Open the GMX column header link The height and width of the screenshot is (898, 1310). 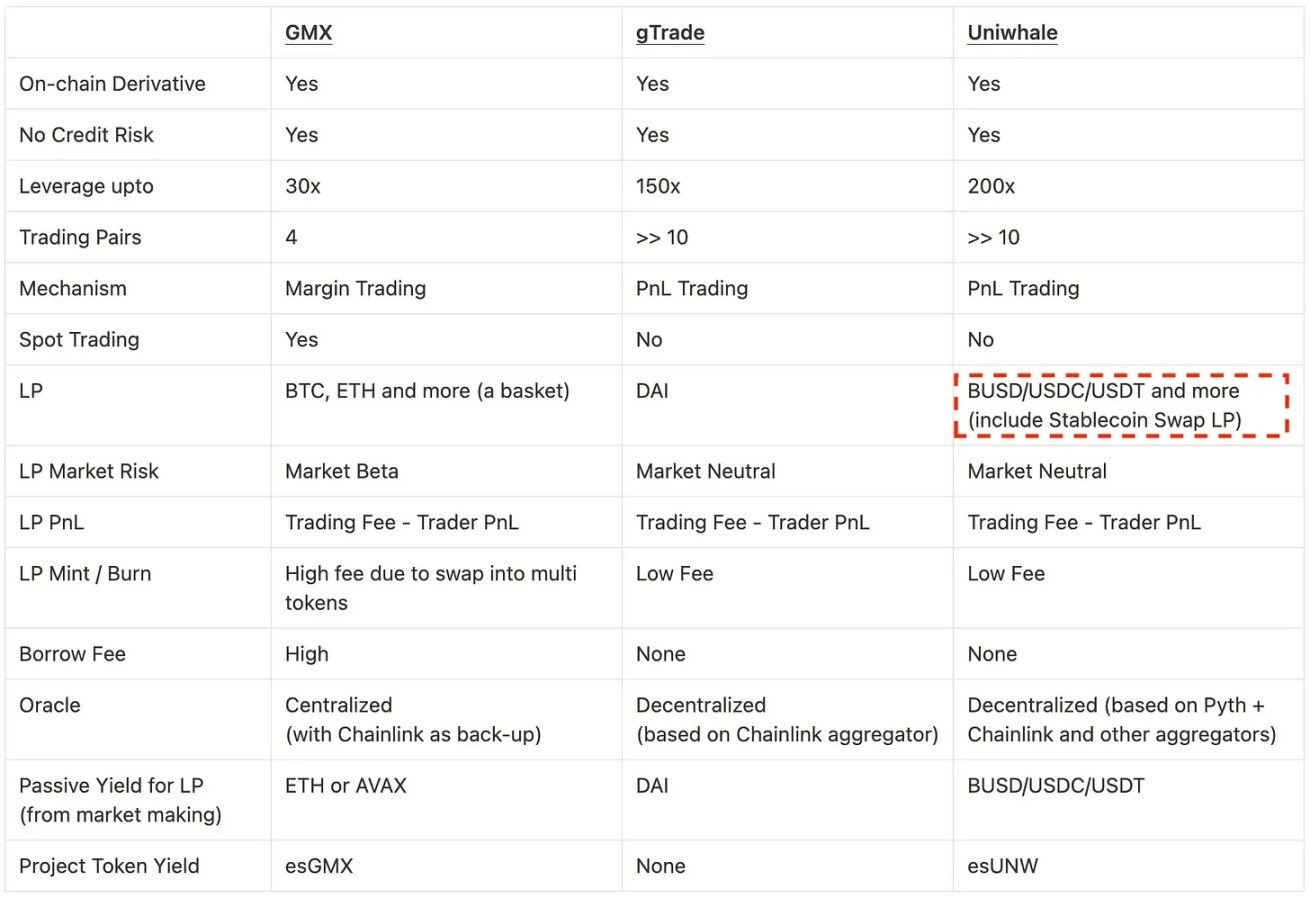308,33
